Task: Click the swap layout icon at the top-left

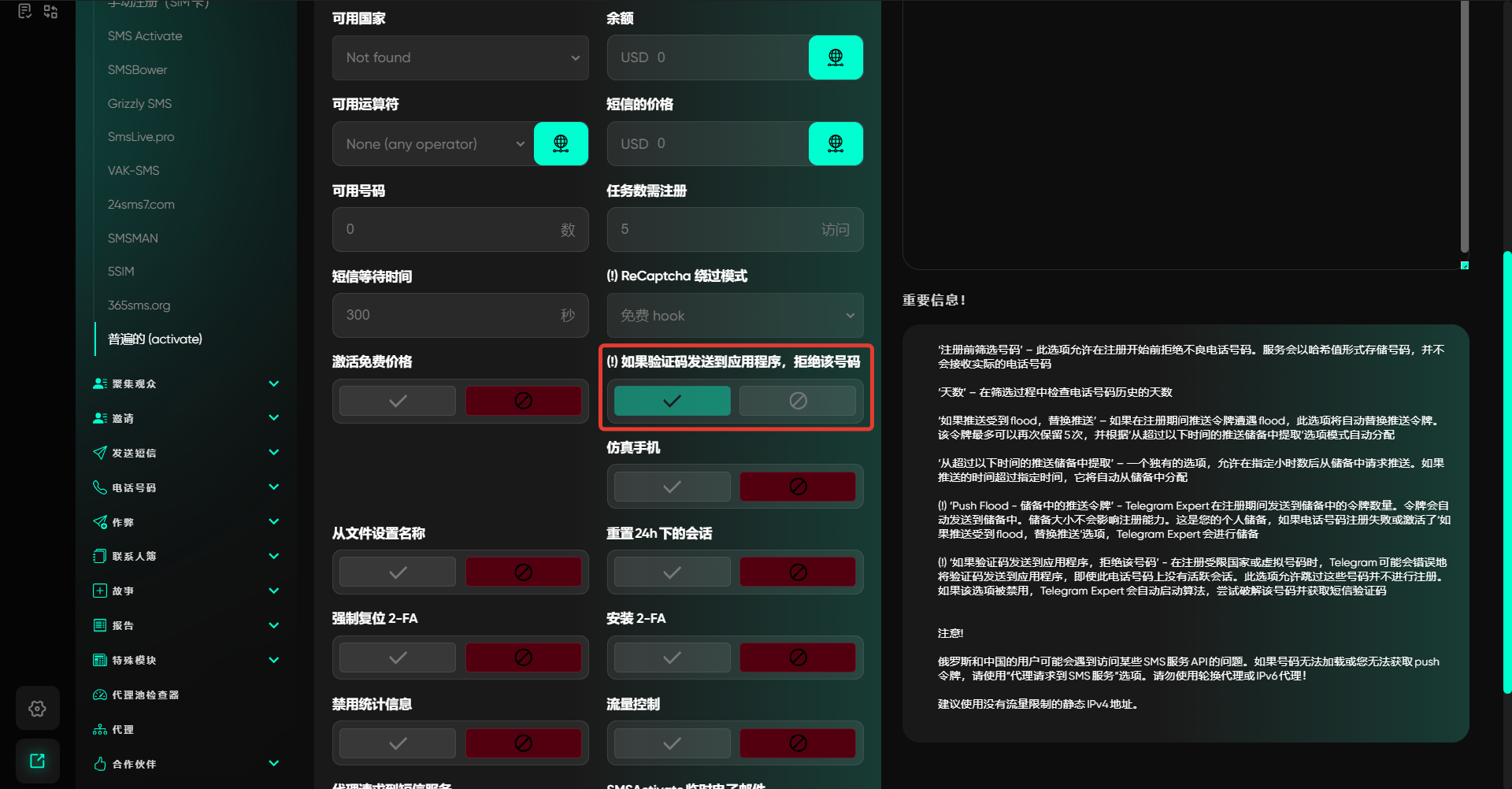Action: click(51, 11)
